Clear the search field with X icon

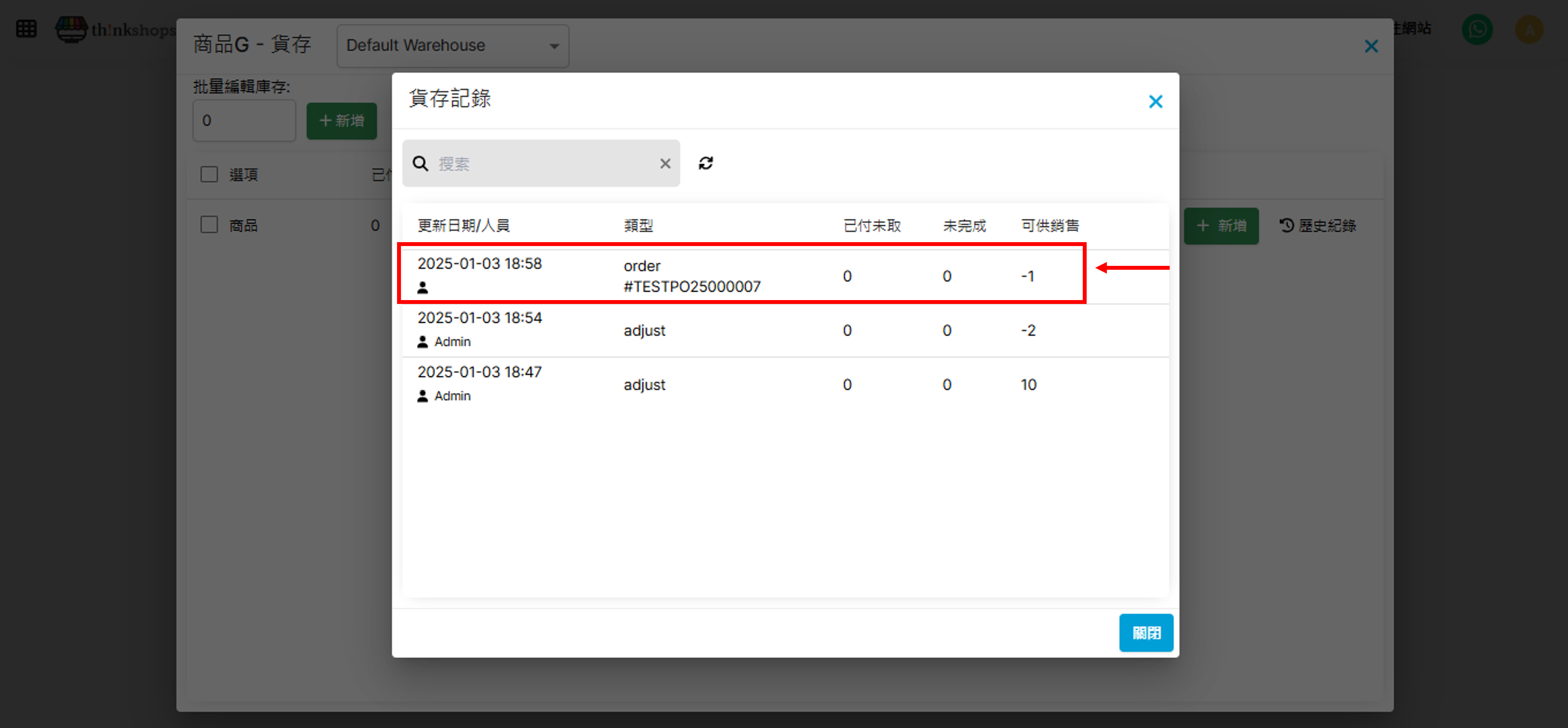tap(665, 163)
